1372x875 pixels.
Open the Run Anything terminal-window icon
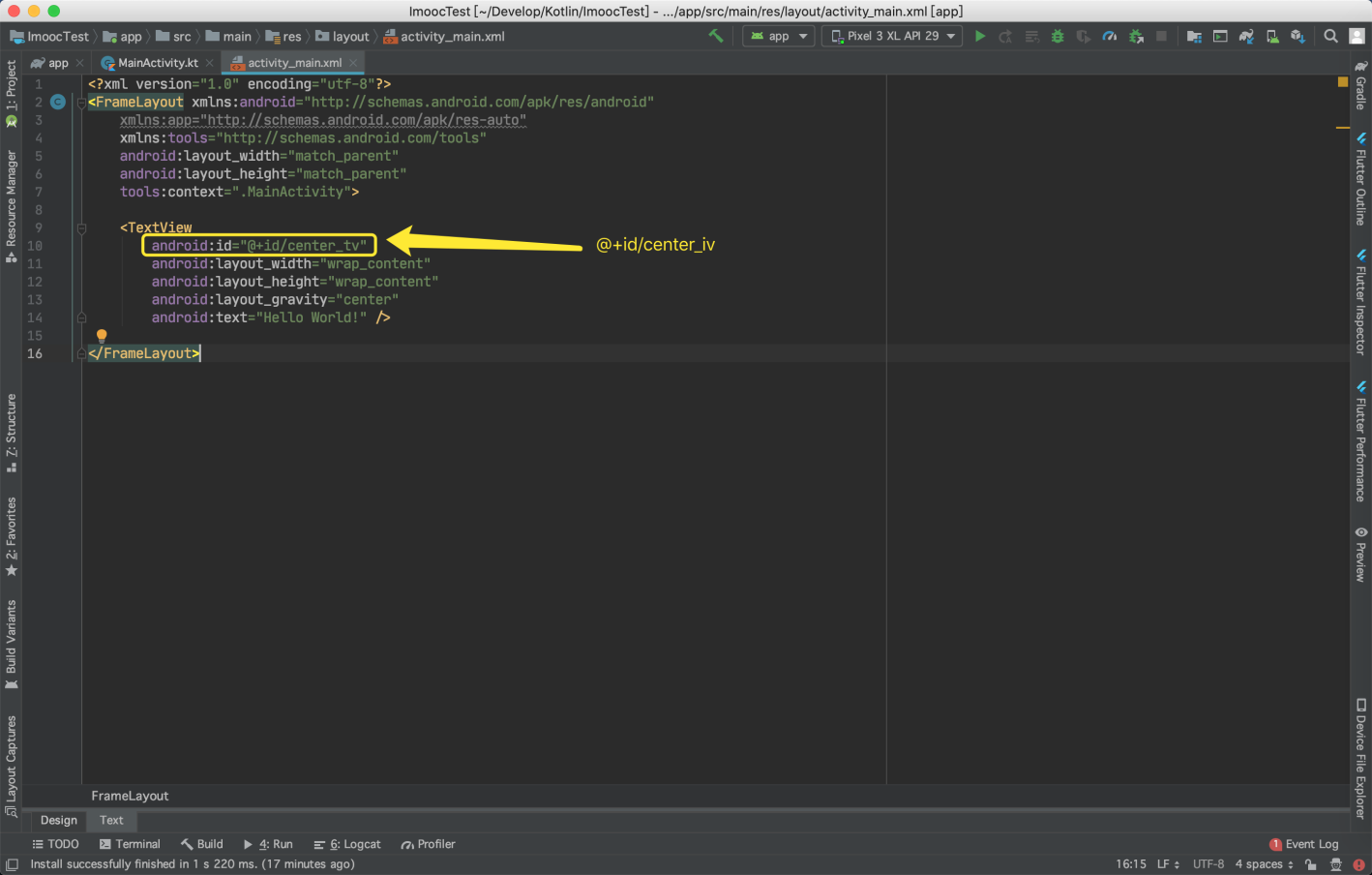(x=1220, y=36)
